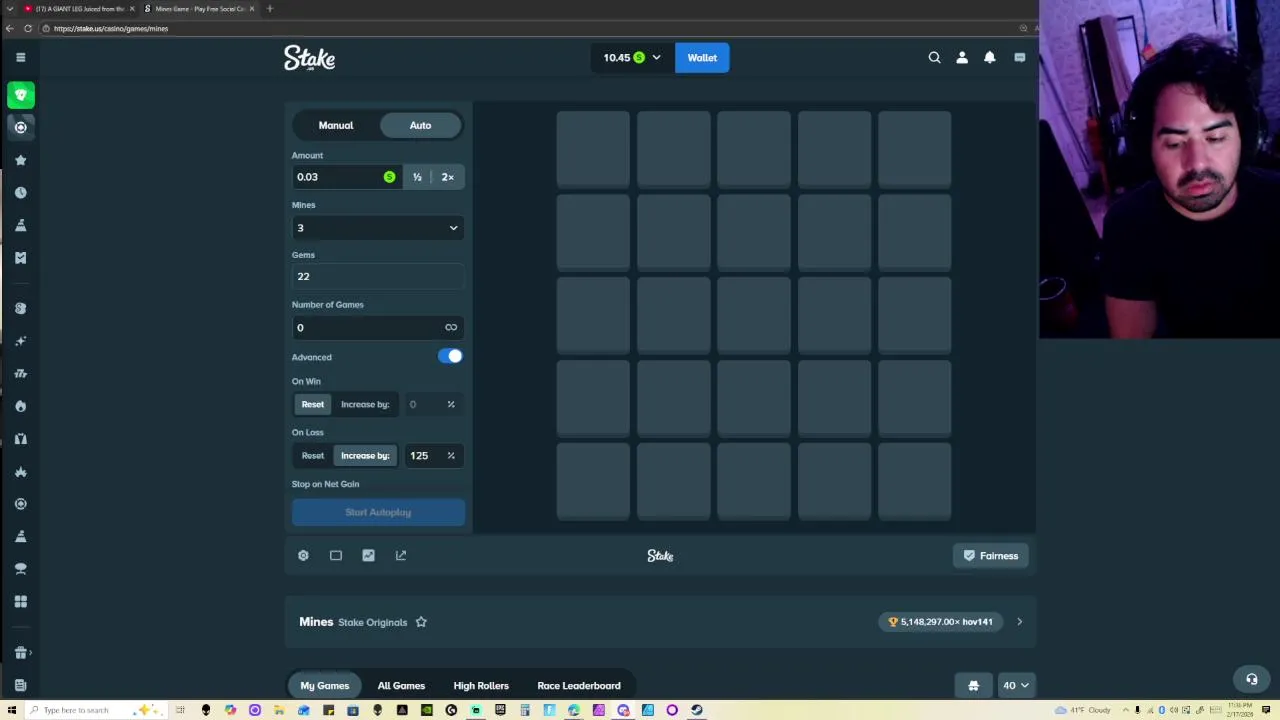Add Mines to favourites star
Image resolution: width=1280 pixels, height=720 pixels.
click(x=421, y=622)
